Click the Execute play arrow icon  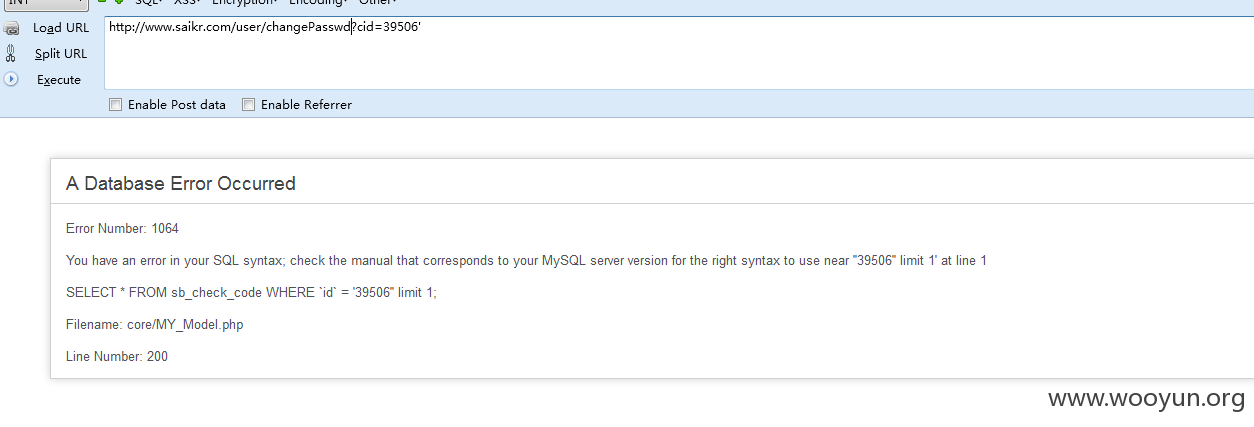point(11,78)
